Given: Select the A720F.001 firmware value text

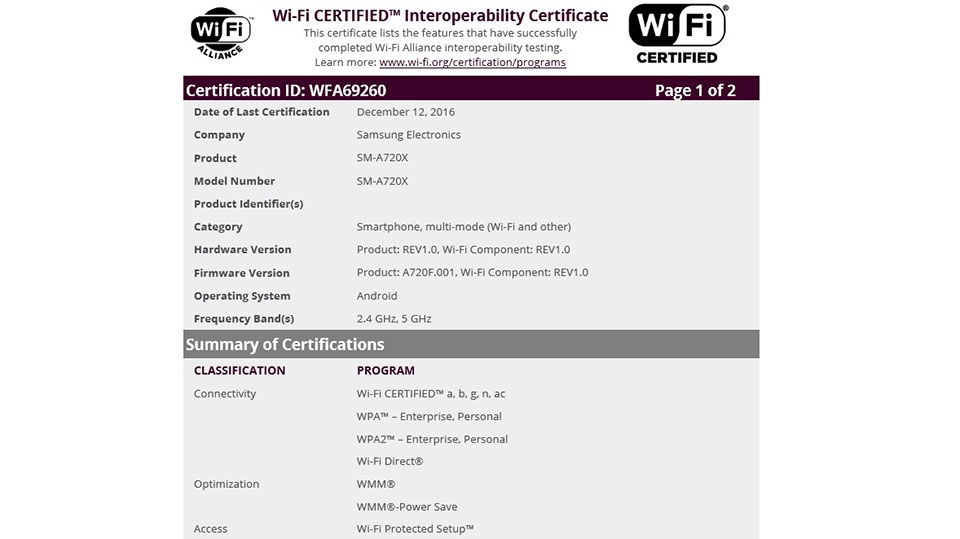Looking at the screenshot, I should point(472,273).
